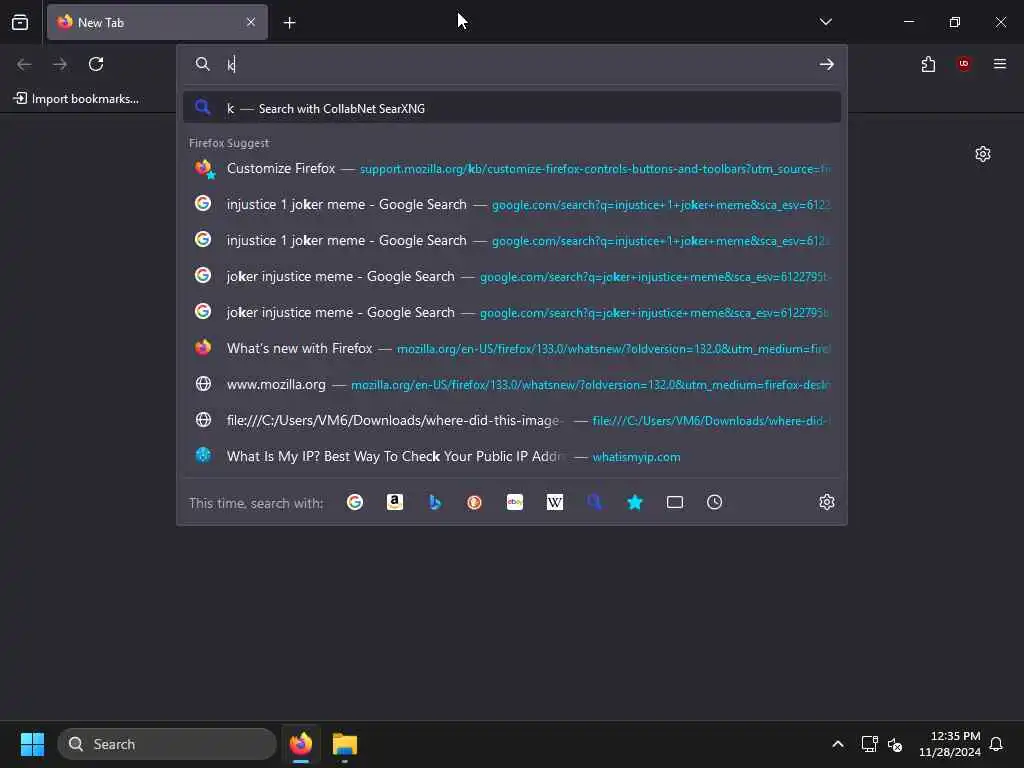Click the address bar magnifier icon

pos(202,64)
